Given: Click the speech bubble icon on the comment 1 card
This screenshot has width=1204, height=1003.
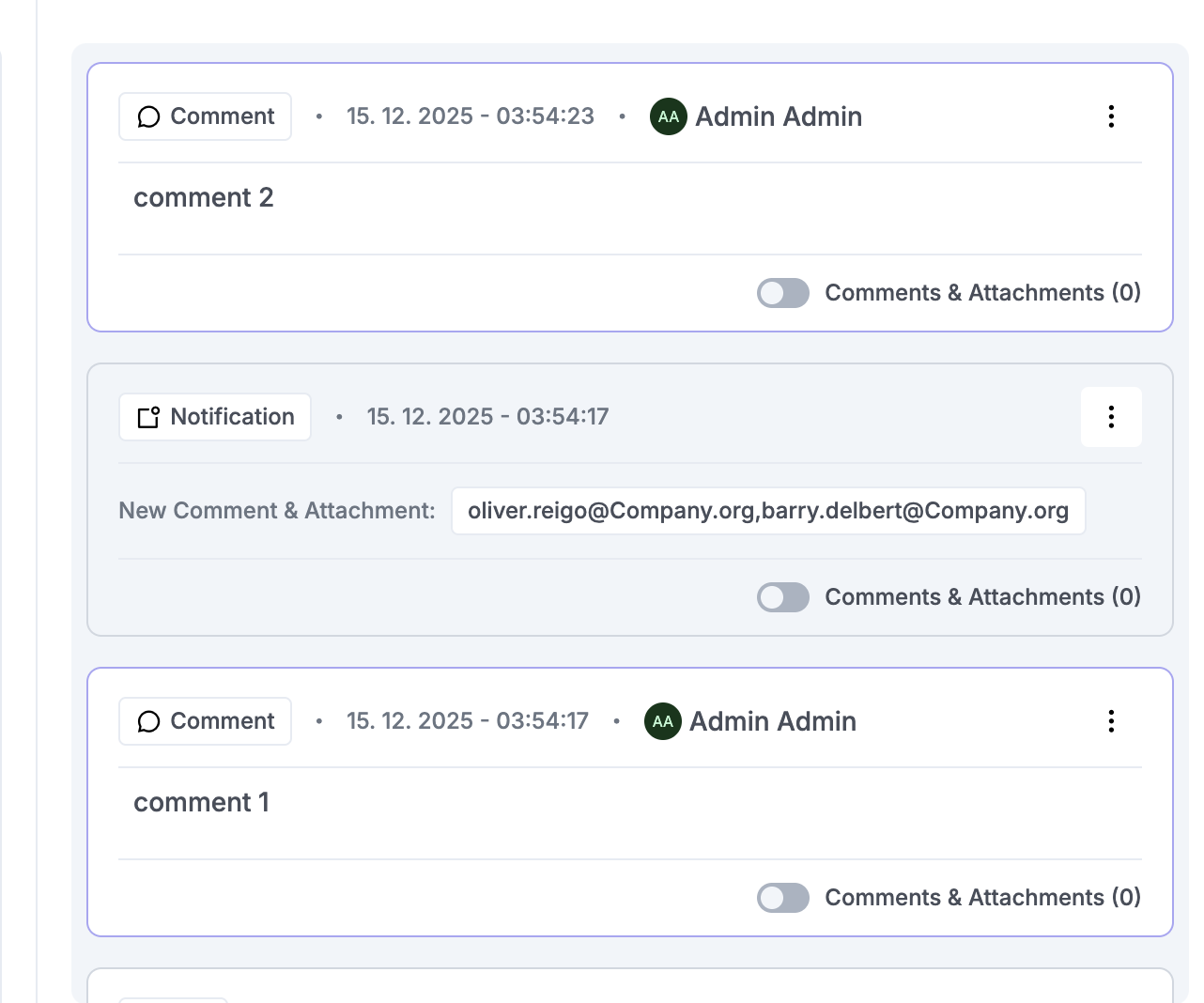Looking at the screenshot, I should pyautogui.click(x=148, y=721).
